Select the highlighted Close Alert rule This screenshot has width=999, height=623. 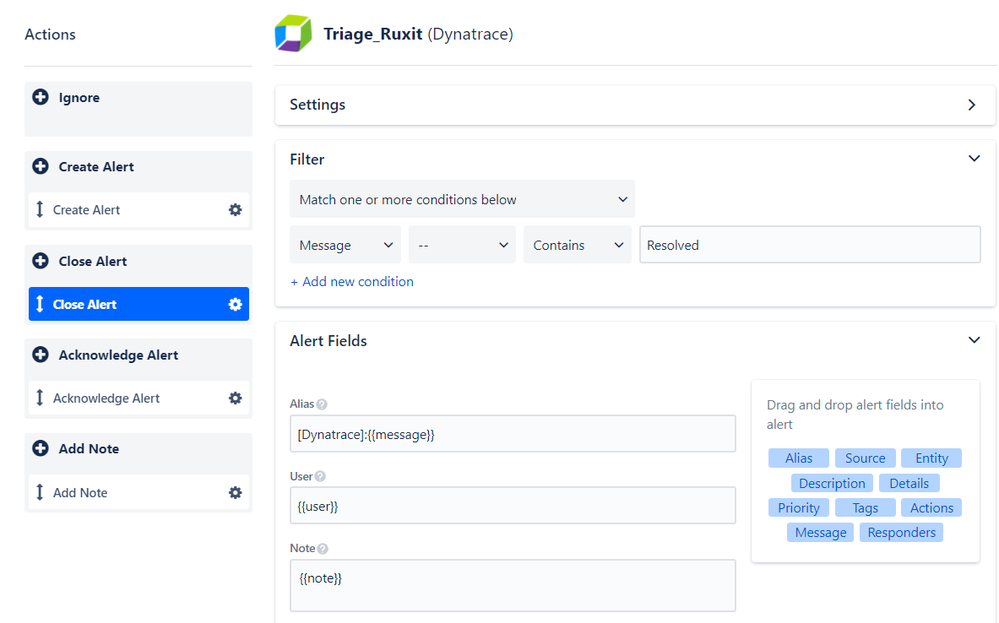click(x=139, y=304)
